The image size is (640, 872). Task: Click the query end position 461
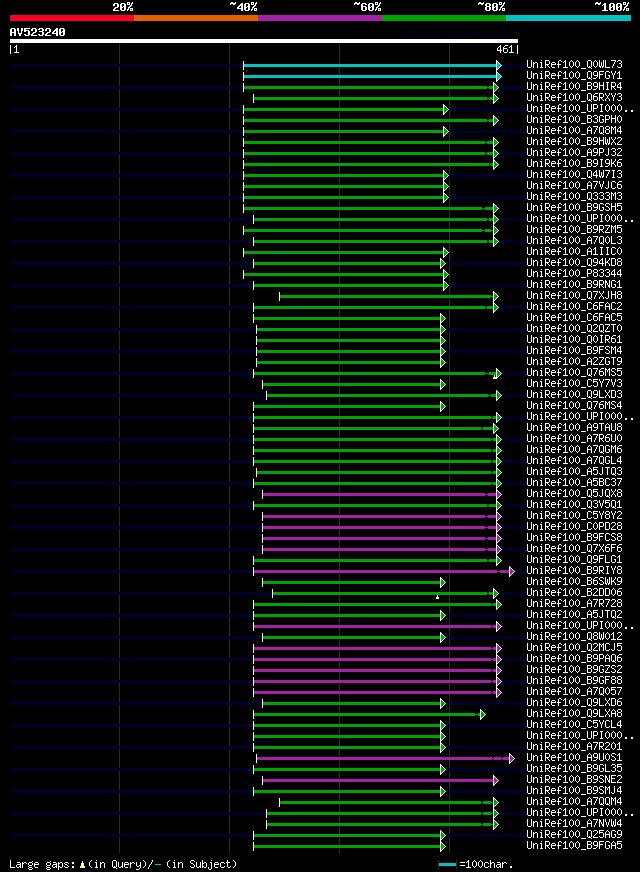[505, 49]
